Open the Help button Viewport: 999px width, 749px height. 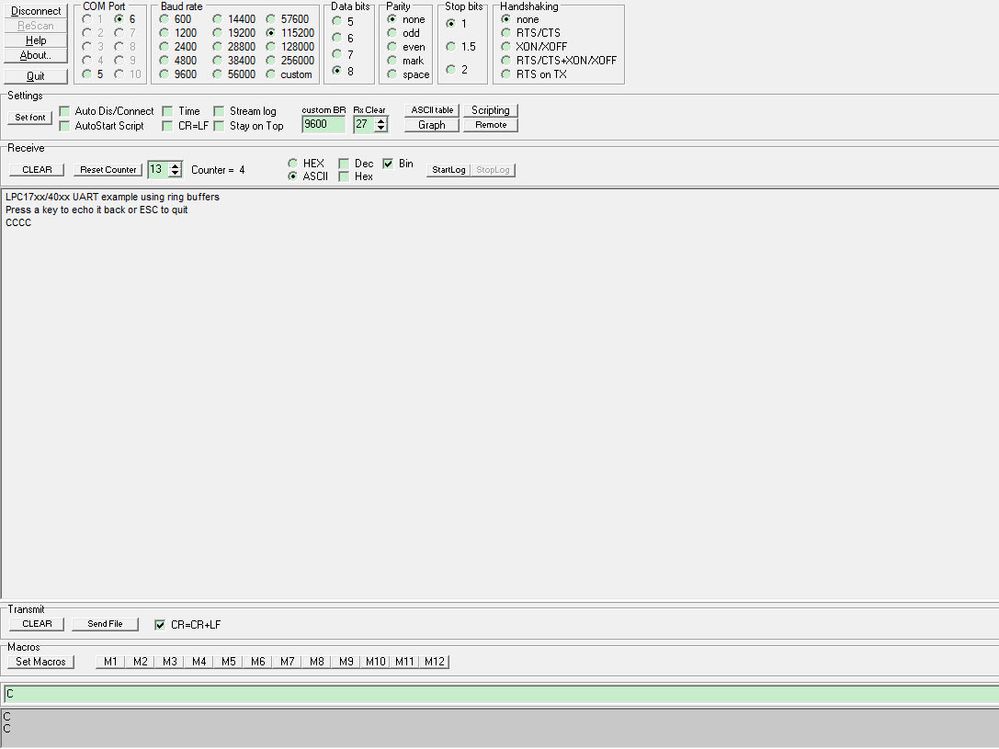click(36, 40)
